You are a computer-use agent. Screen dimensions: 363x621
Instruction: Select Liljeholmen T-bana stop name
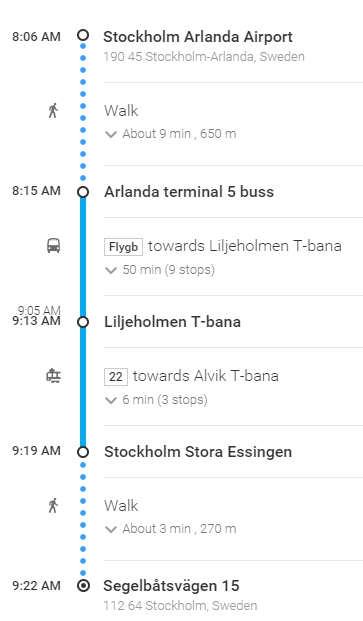pyautogui.click(x=172, y=322)
